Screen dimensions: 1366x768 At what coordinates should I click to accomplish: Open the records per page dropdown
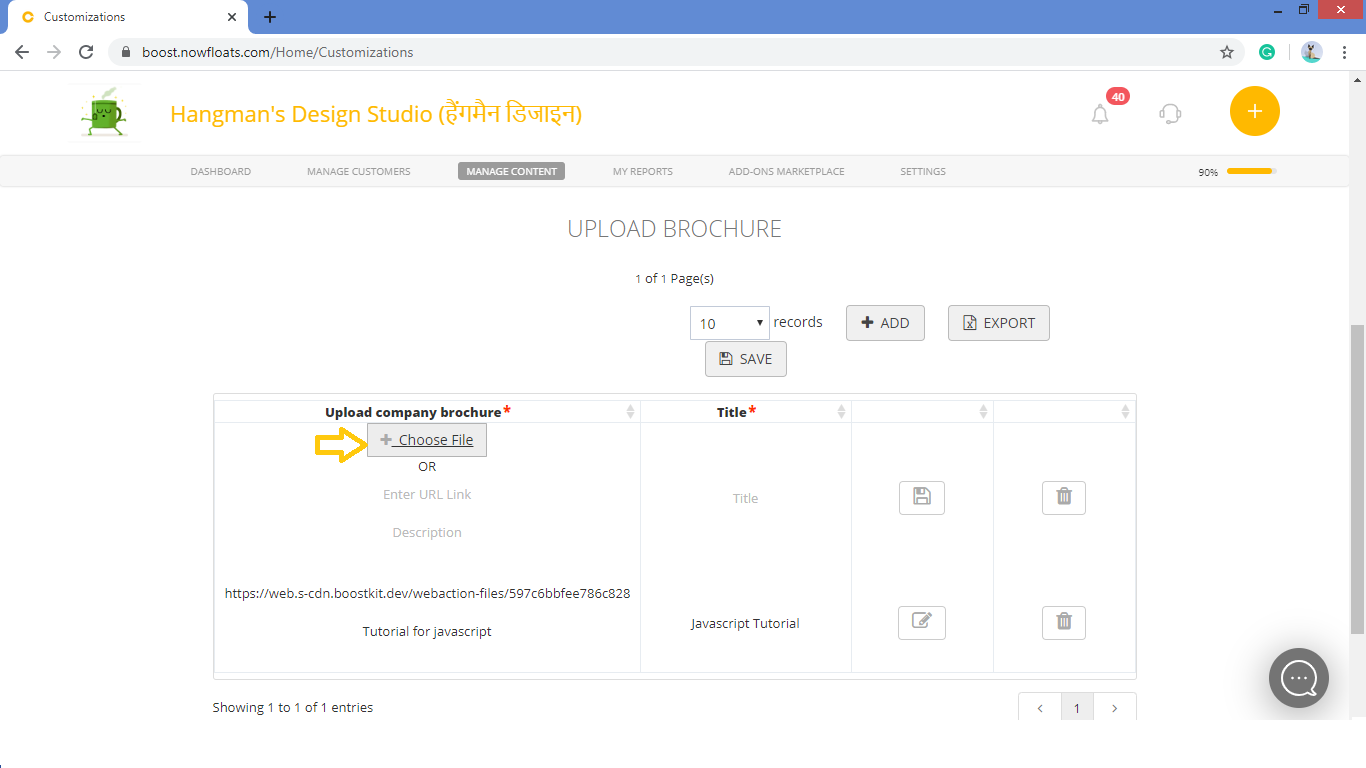click(x=730, y=323)
